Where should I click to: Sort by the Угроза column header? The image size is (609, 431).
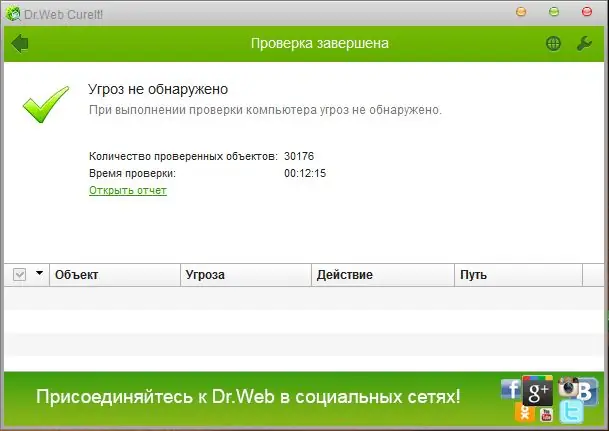pos(246,275)
